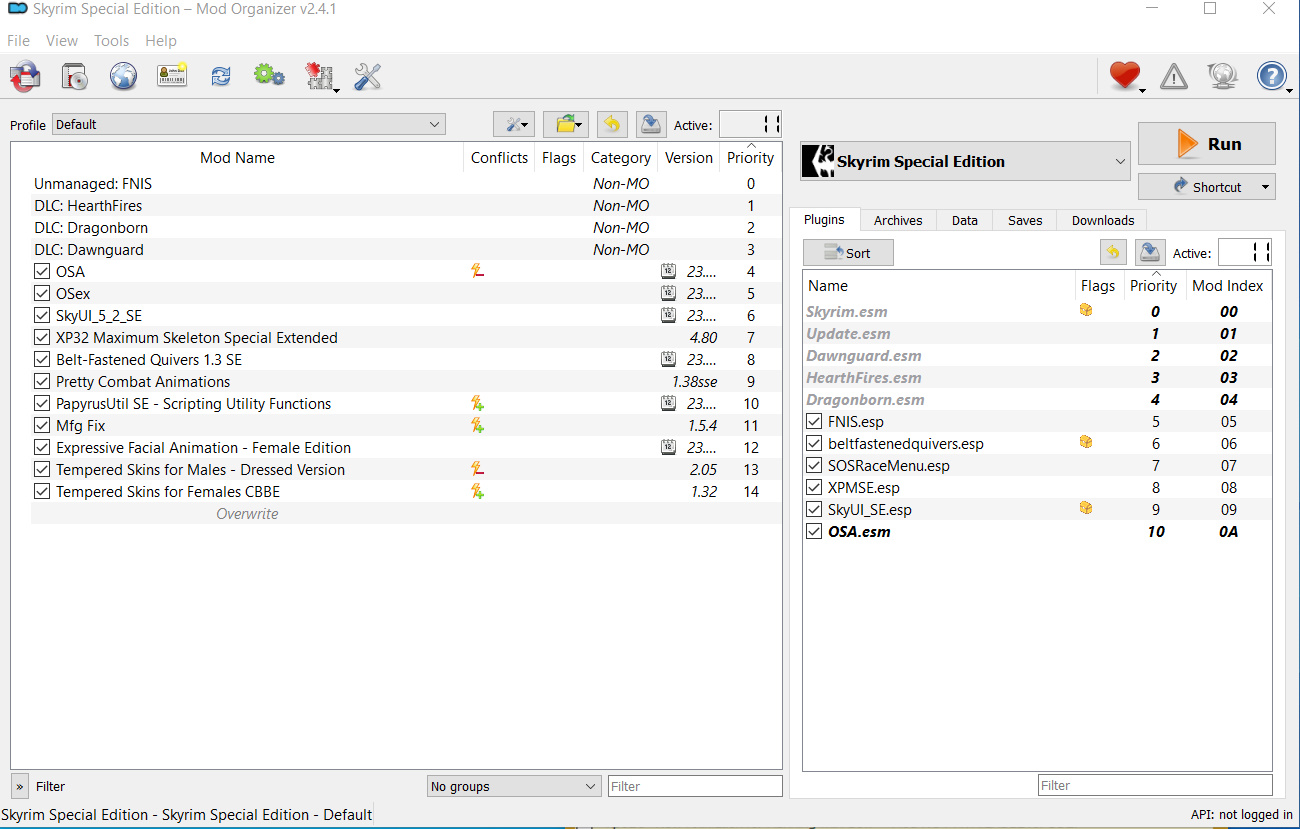Click the blue refresh arrows icon
1300x829 pixels.
click(x=220, y=76)
